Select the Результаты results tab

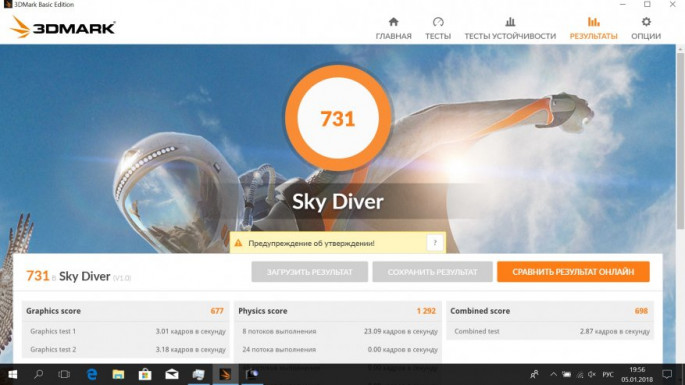point(593,28)
